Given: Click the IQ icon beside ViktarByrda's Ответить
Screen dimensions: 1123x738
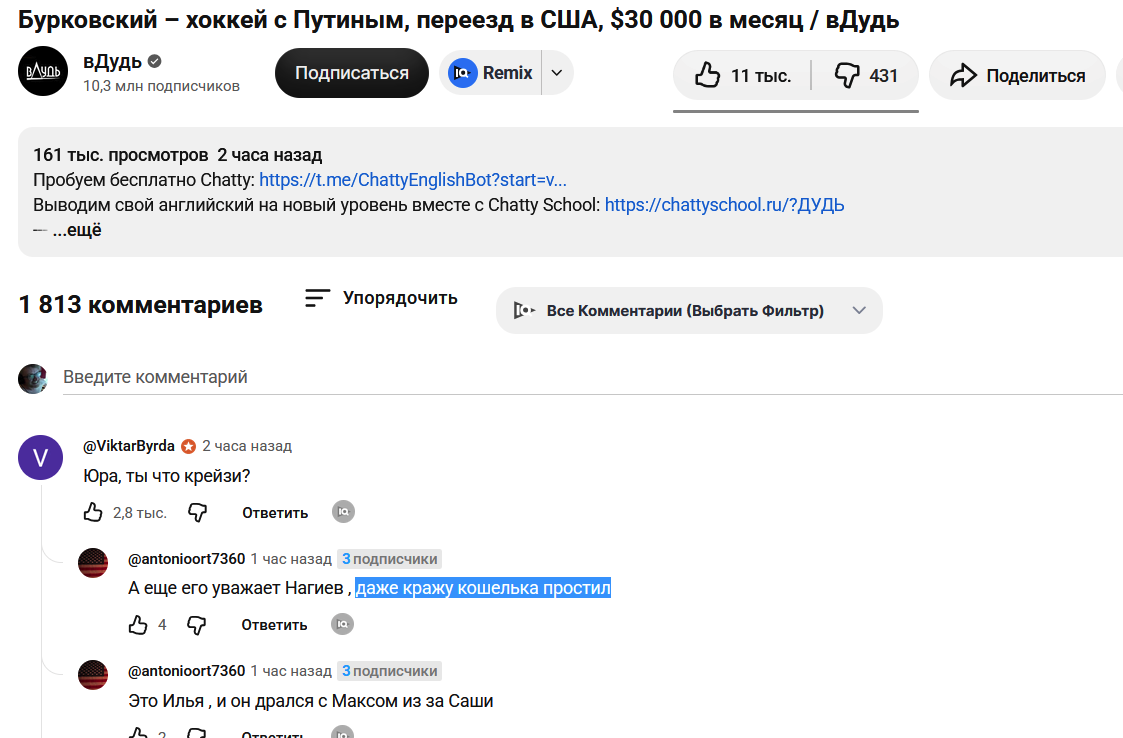Looking at the screenshot, I should point(344,512).
